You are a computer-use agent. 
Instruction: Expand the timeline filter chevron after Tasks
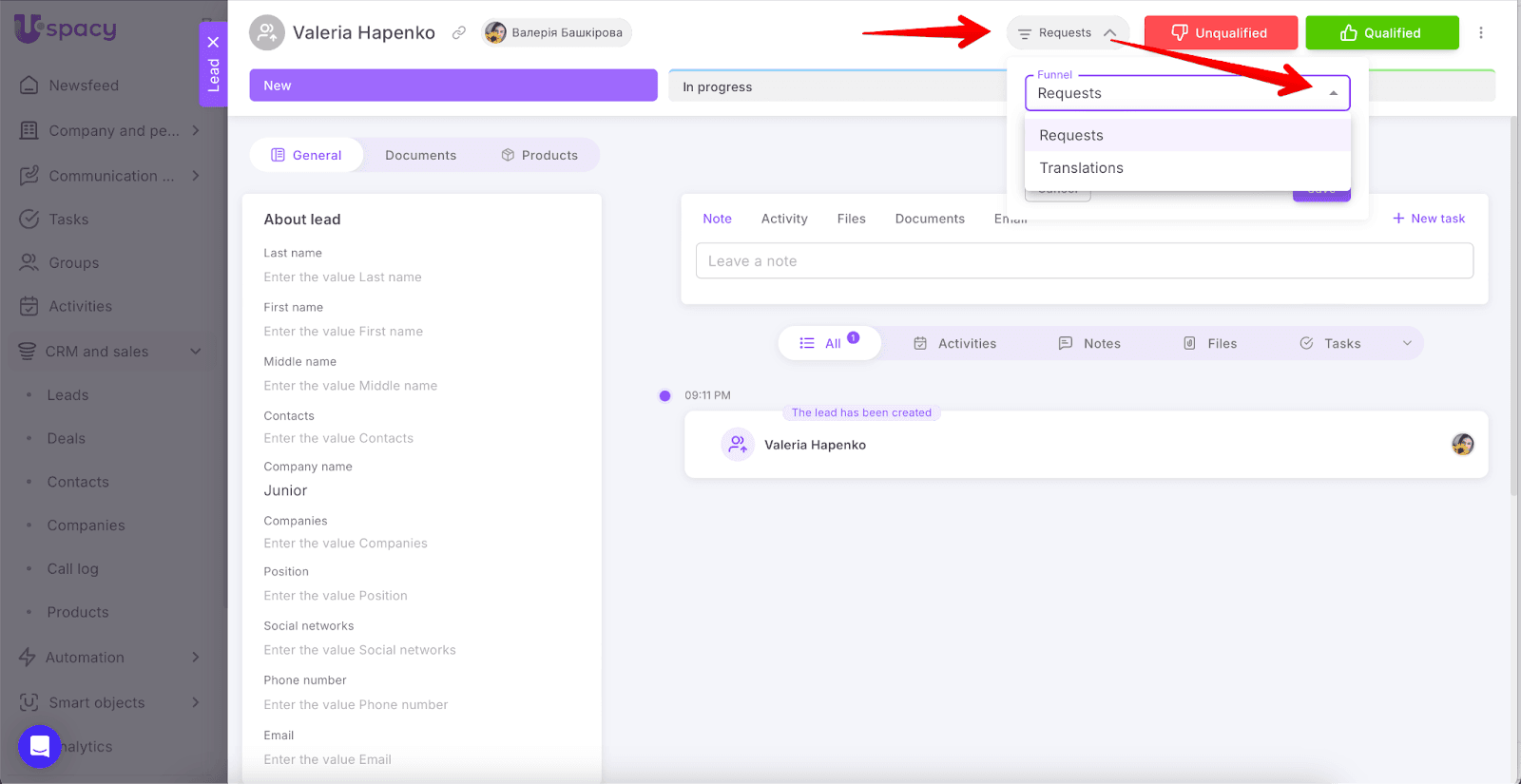1407,343
